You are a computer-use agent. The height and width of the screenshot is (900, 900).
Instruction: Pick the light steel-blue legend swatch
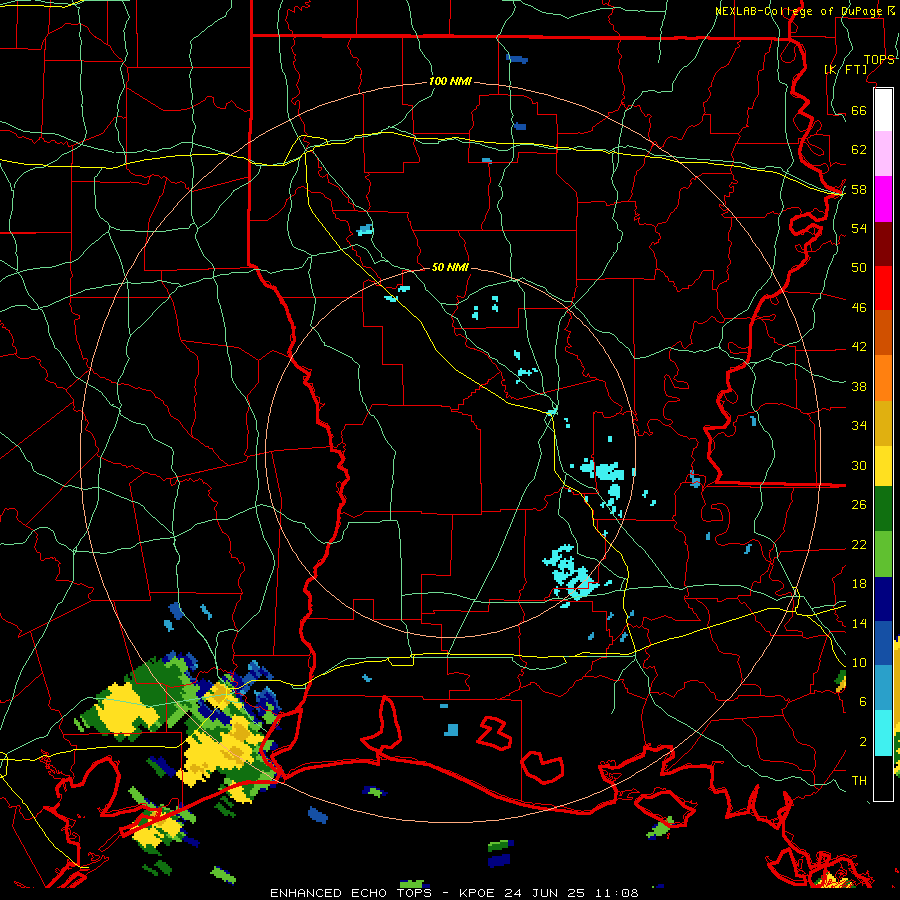(x=883, y=688)
